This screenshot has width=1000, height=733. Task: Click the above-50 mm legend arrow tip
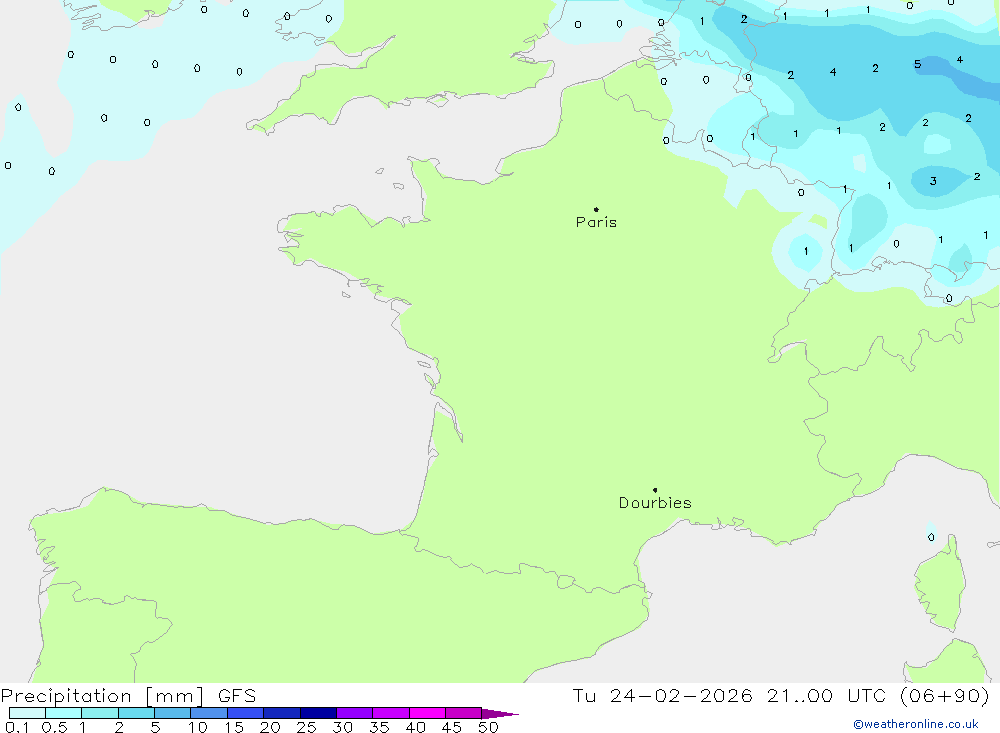coord(501,713)
